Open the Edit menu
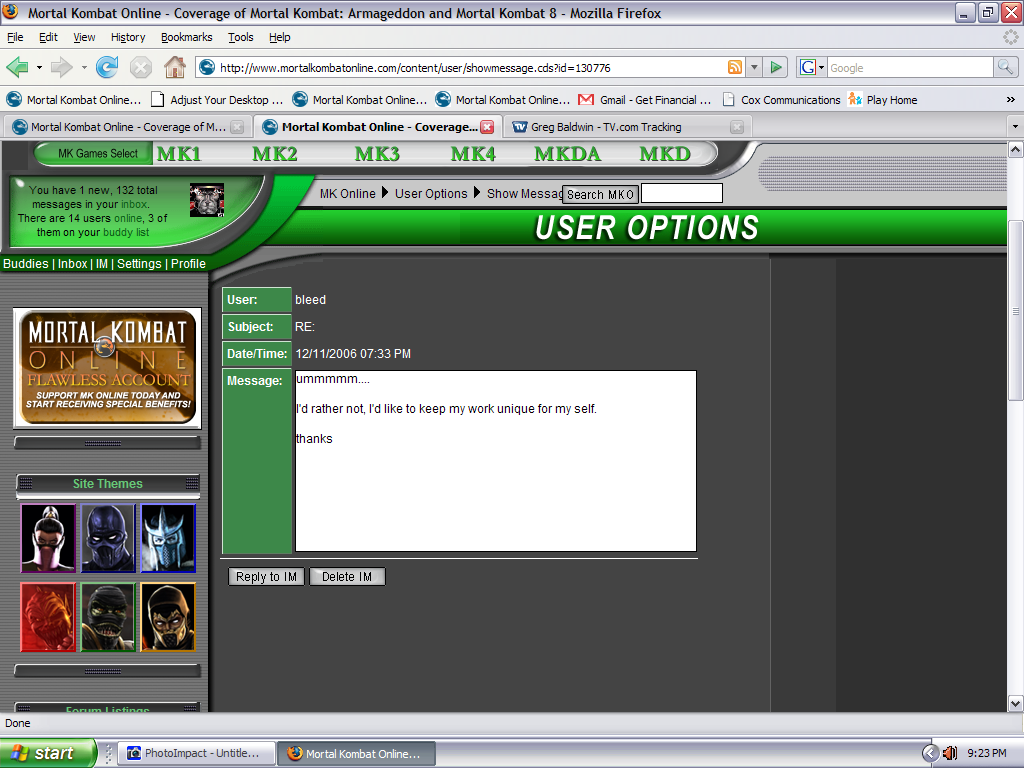The width and height of the screenshot is (1024, 768). click(x=48, y=37)
